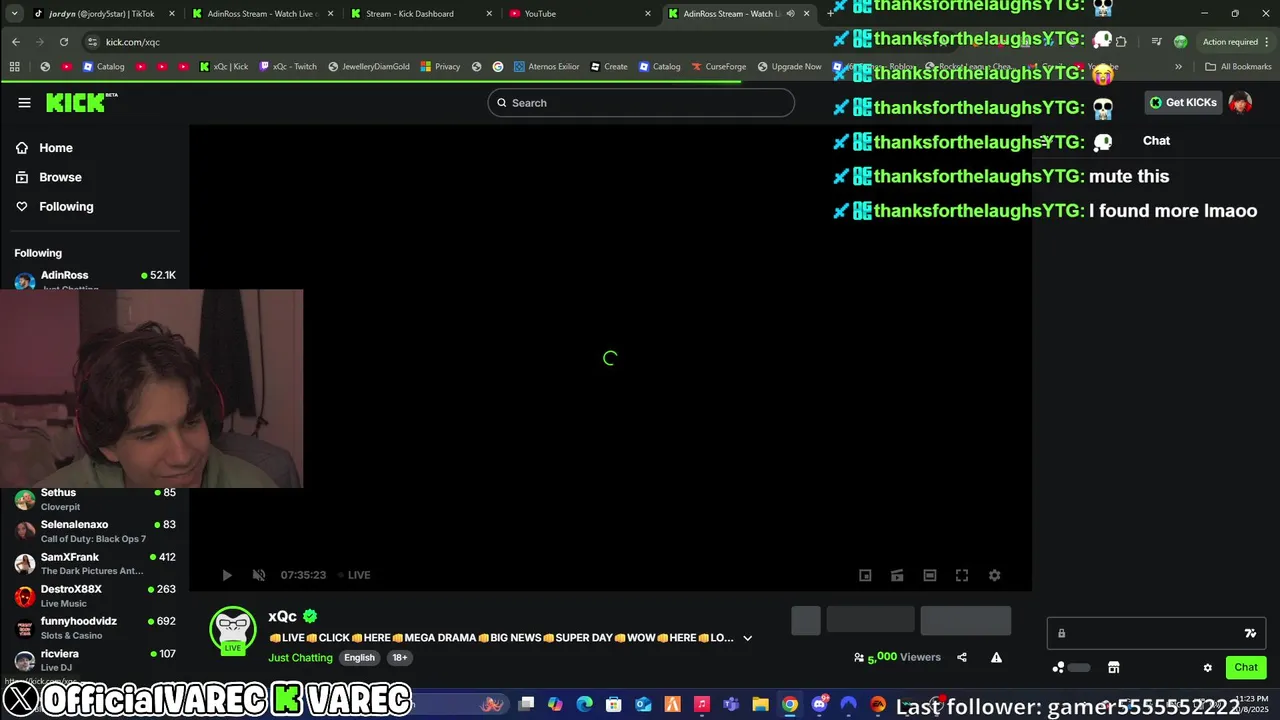Open Aternos Exilior bookmark
The image size is (1280, 720).
point(546,67)
